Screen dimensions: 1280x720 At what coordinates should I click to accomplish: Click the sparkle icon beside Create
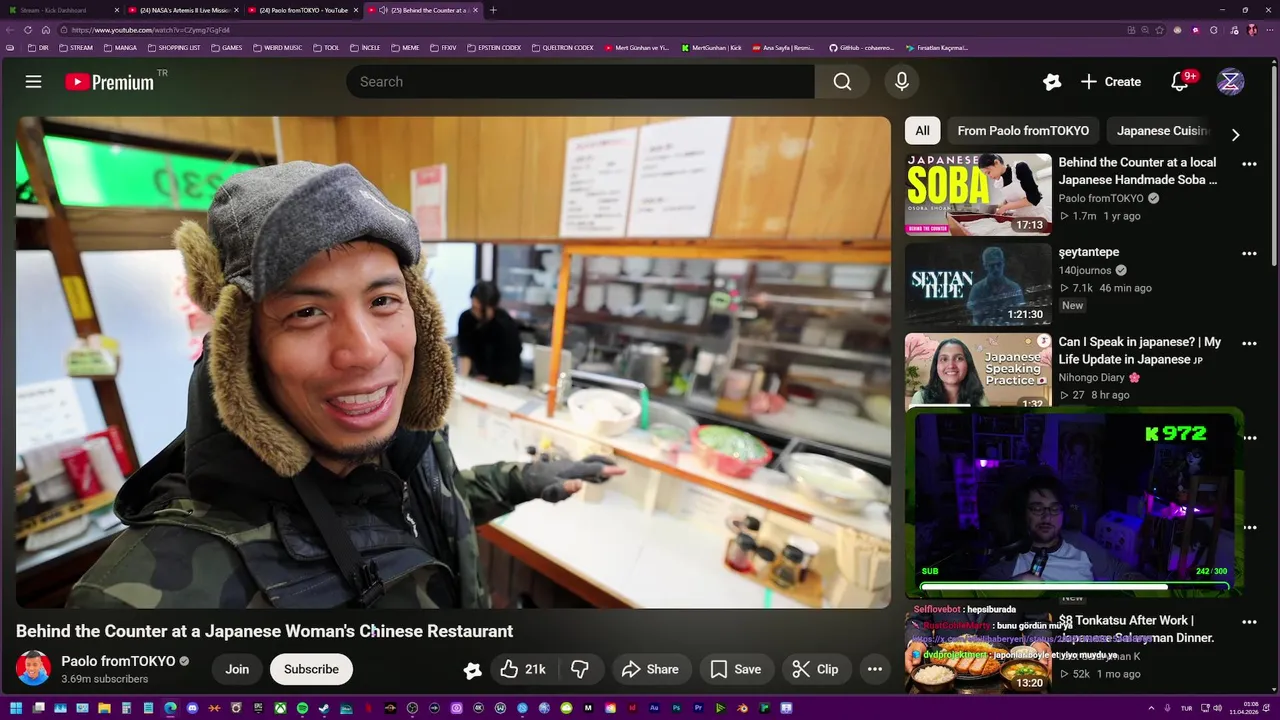click(1051, 82)
